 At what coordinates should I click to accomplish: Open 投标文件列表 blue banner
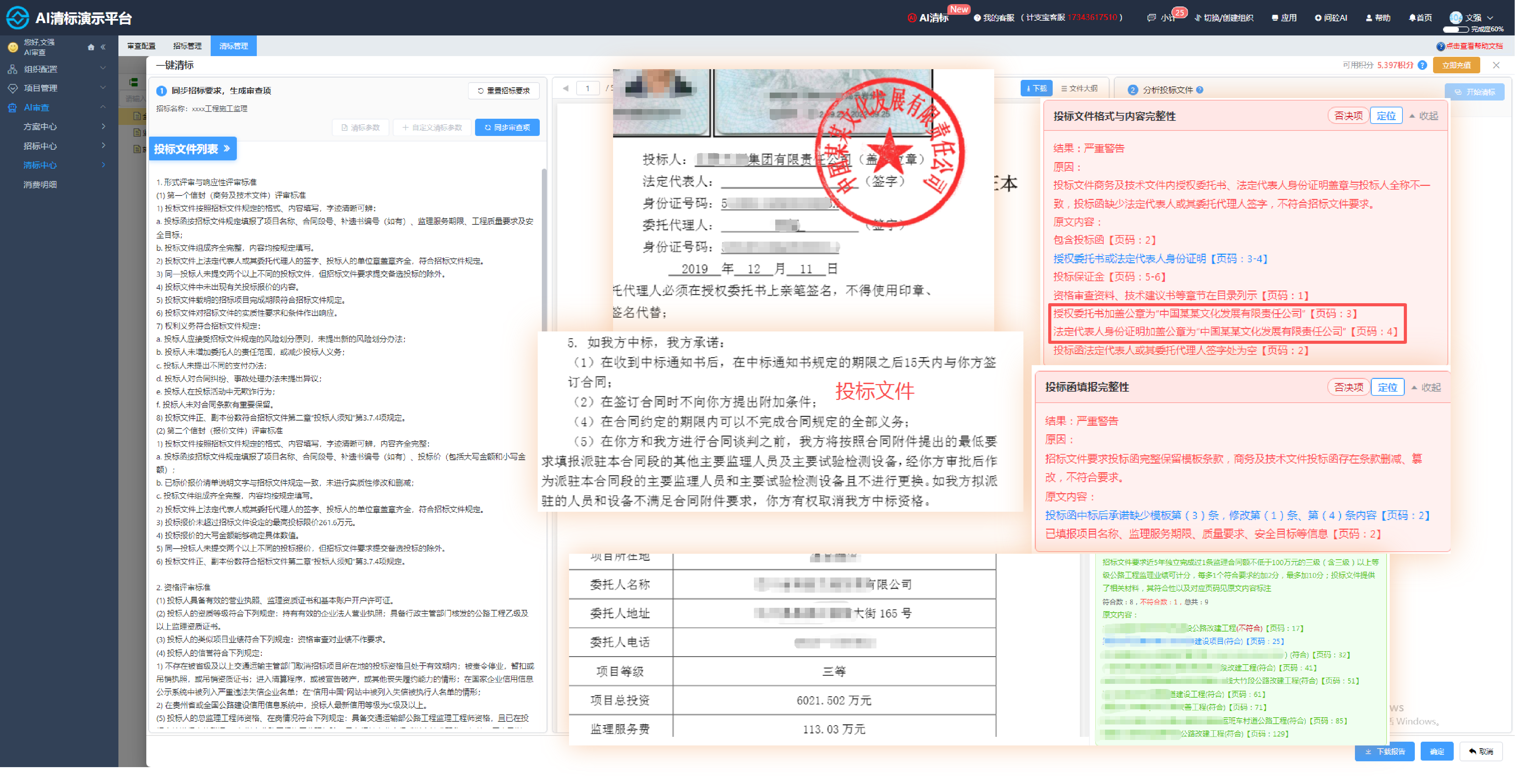[x=192, y=149]
